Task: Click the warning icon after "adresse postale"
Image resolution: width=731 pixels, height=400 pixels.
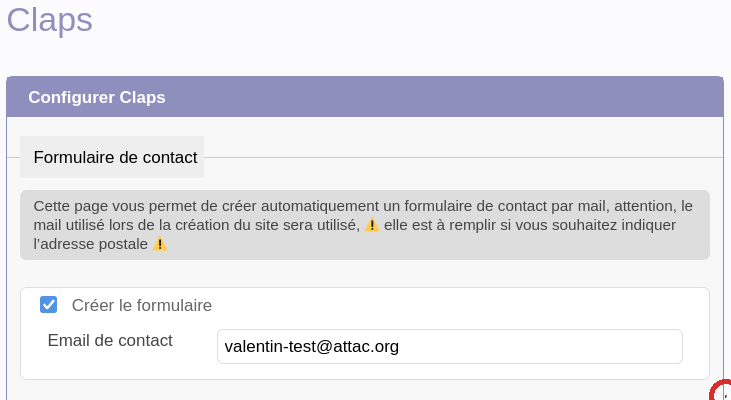Action: pyautogui.click(x=160, y=244)
